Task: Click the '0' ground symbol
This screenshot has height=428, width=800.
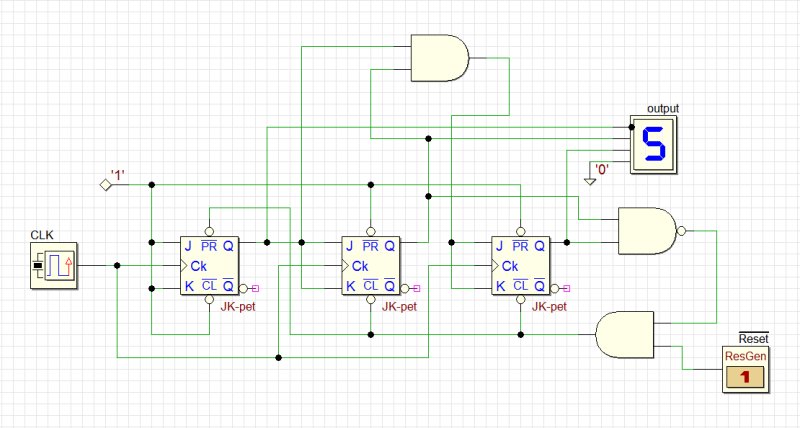Action: tap(590, 181)
